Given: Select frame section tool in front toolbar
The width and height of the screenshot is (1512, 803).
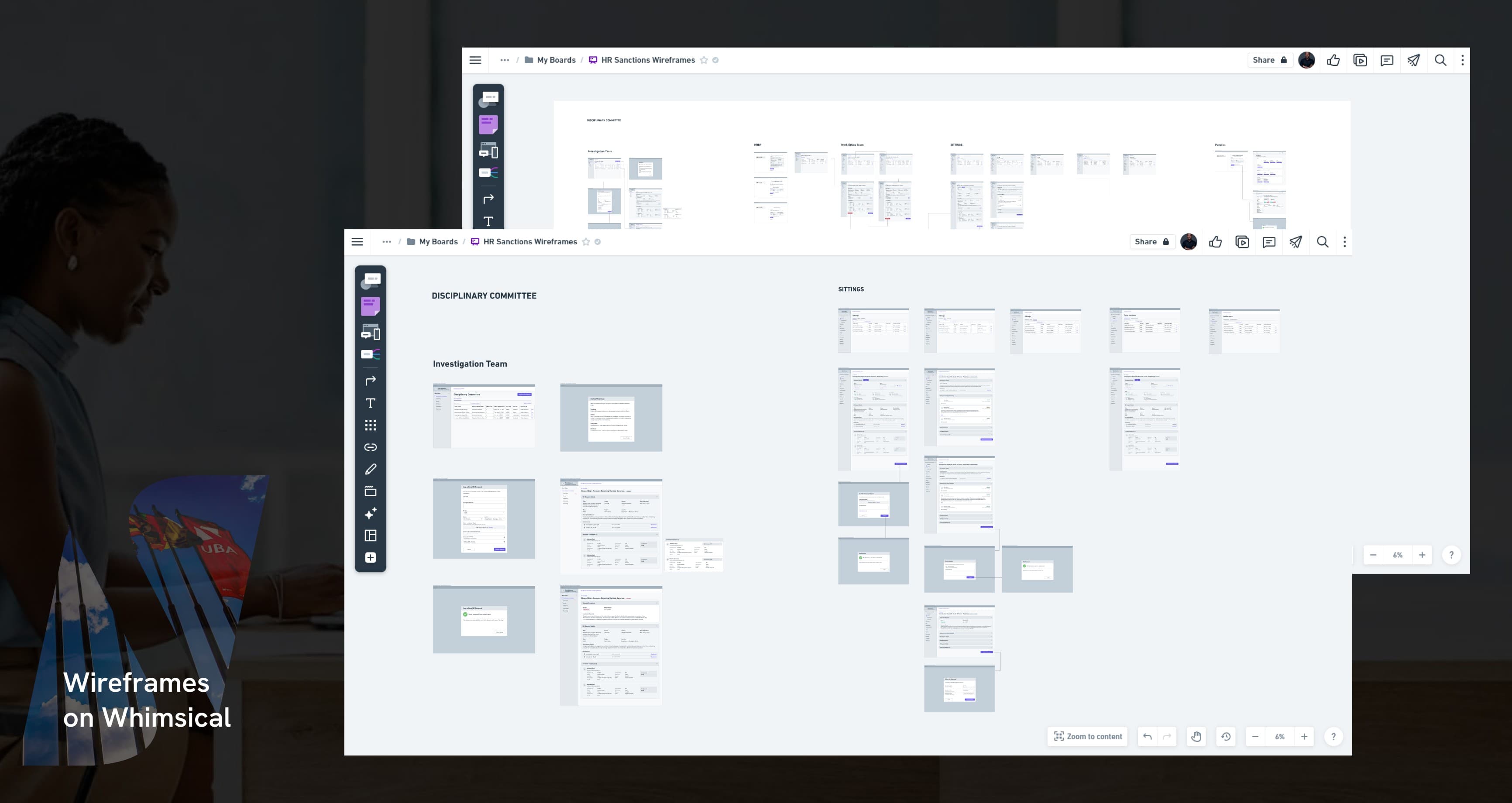Looking at the screenshot, I should (371, 491).
